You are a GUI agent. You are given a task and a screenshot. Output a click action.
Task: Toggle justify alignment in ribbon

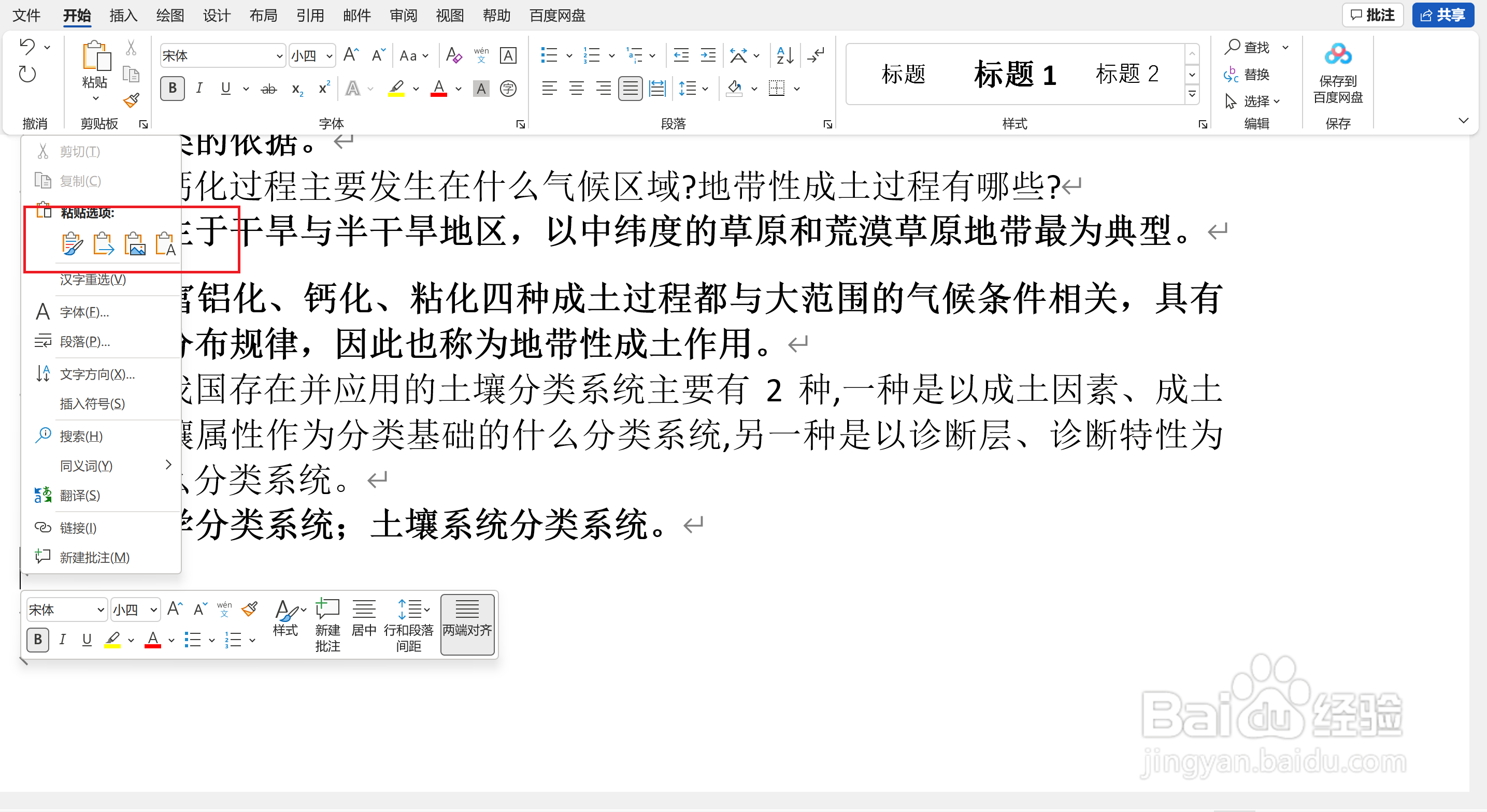point(631,89)
